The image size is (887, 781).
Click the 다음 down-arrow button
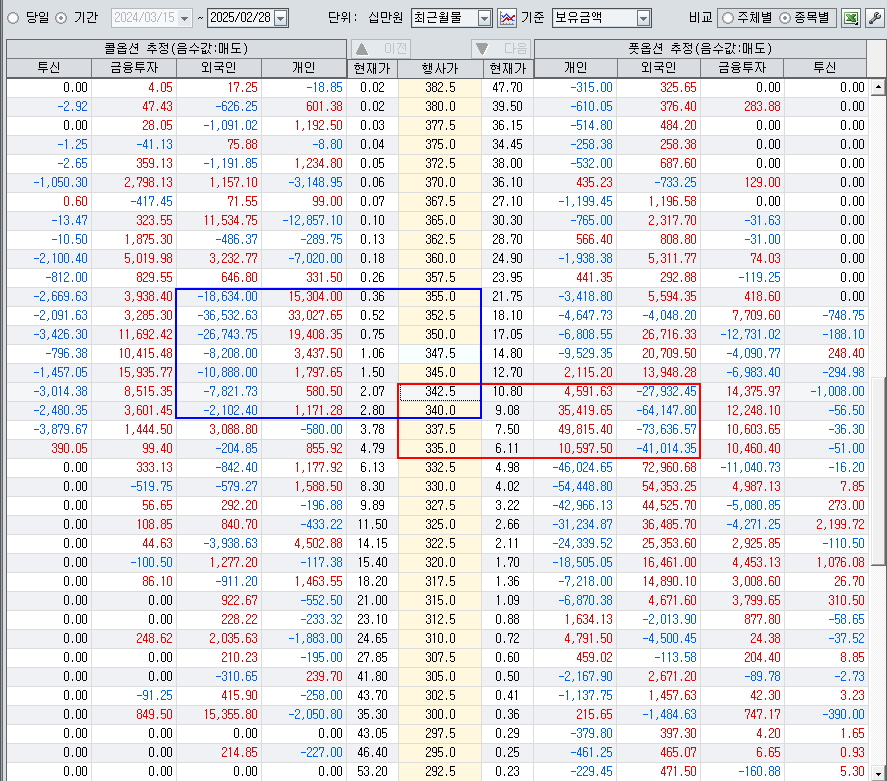(x=501, y=49)
